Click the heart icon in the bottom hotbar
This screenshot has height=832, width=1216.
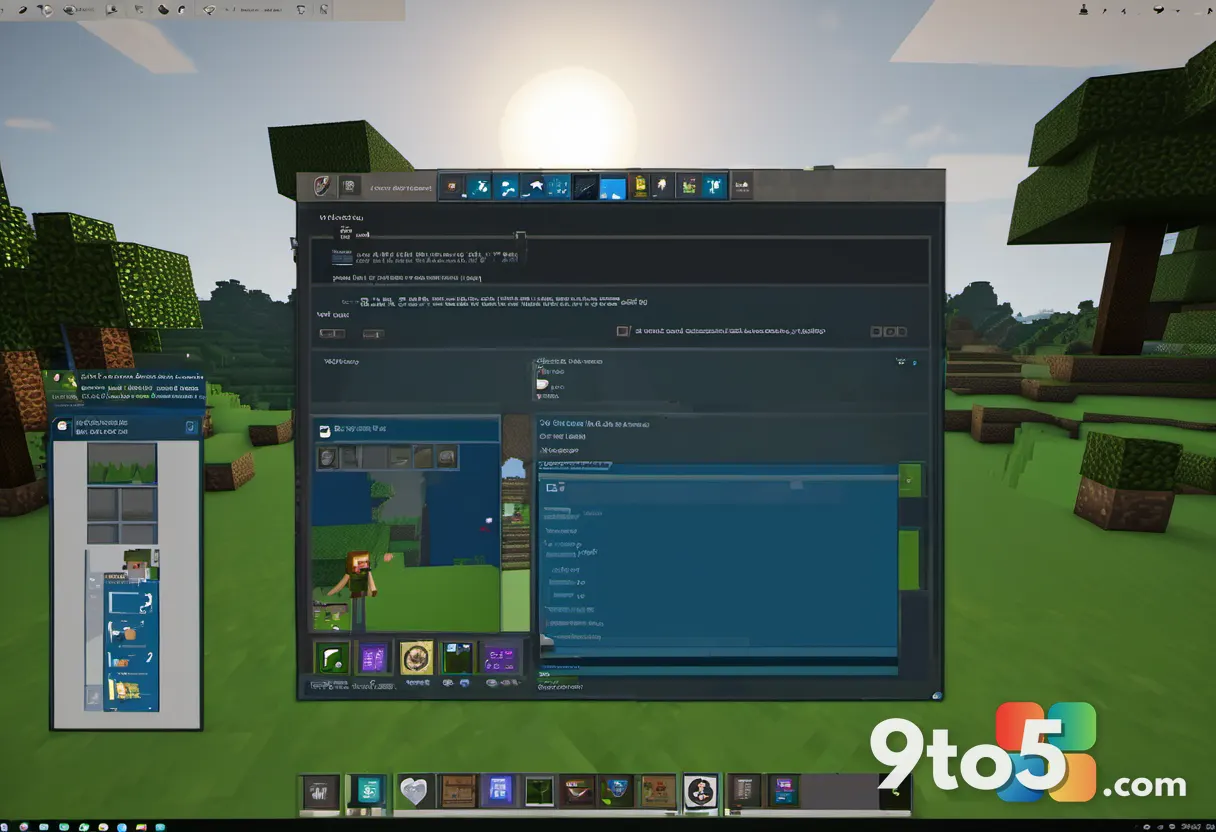[413, 792]
